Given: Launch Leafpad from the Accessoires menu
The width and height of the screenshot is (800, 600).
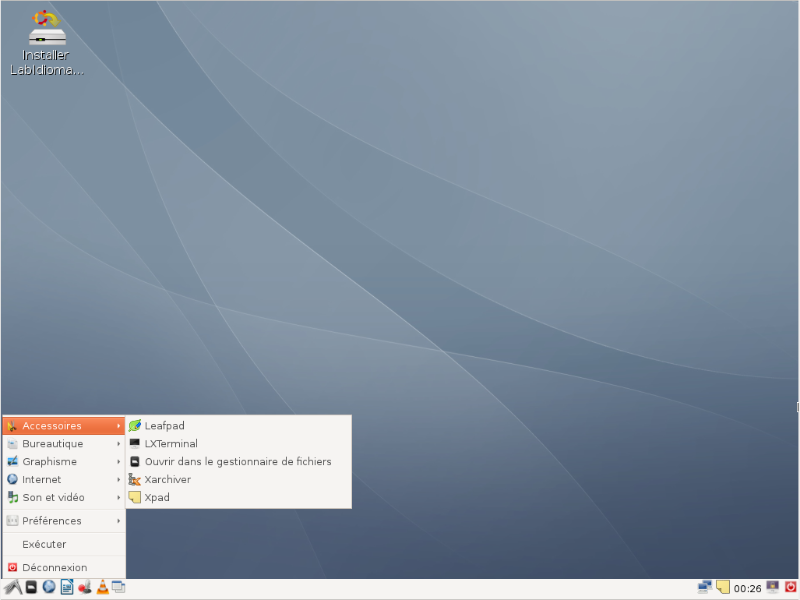Looking at the screenshot, I should coord(164,426).
